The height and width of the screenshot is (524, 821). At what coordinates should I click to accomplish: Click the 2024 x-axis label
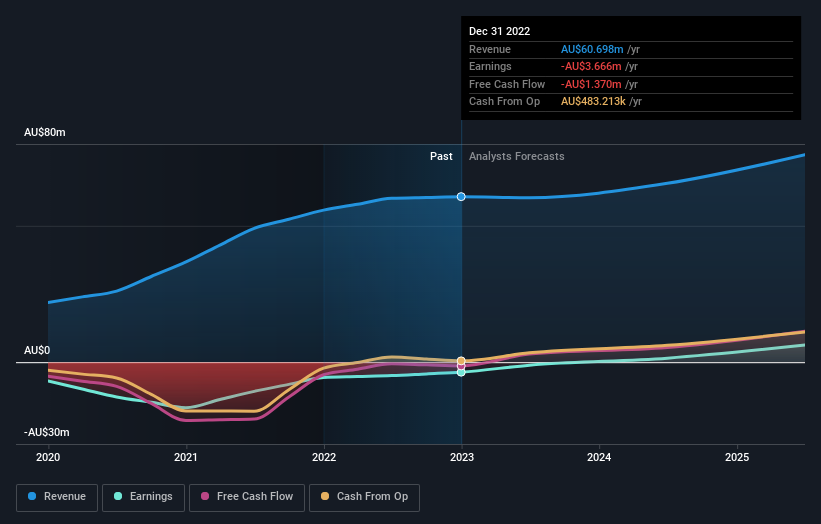[599, 457]
